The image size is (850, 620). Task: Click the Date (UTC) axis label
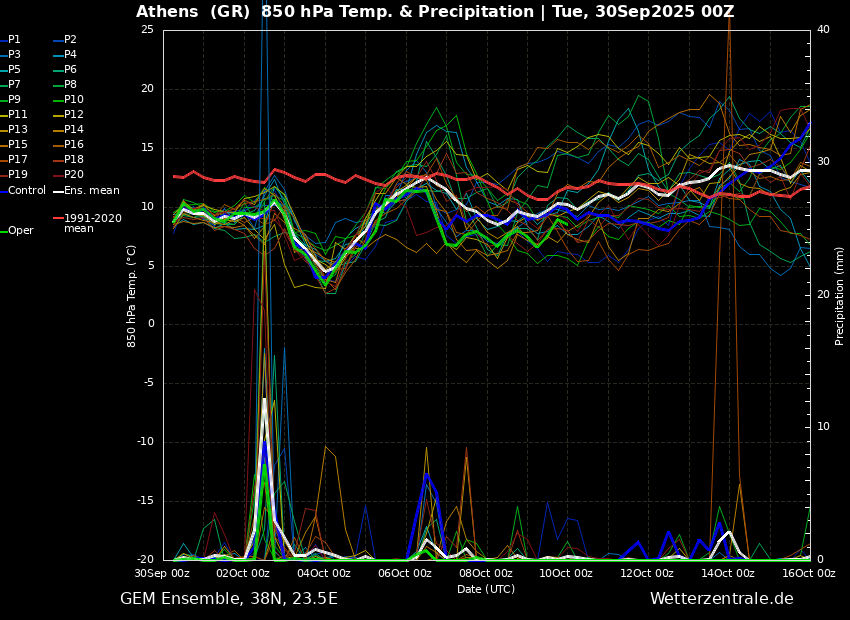(486, 589)
